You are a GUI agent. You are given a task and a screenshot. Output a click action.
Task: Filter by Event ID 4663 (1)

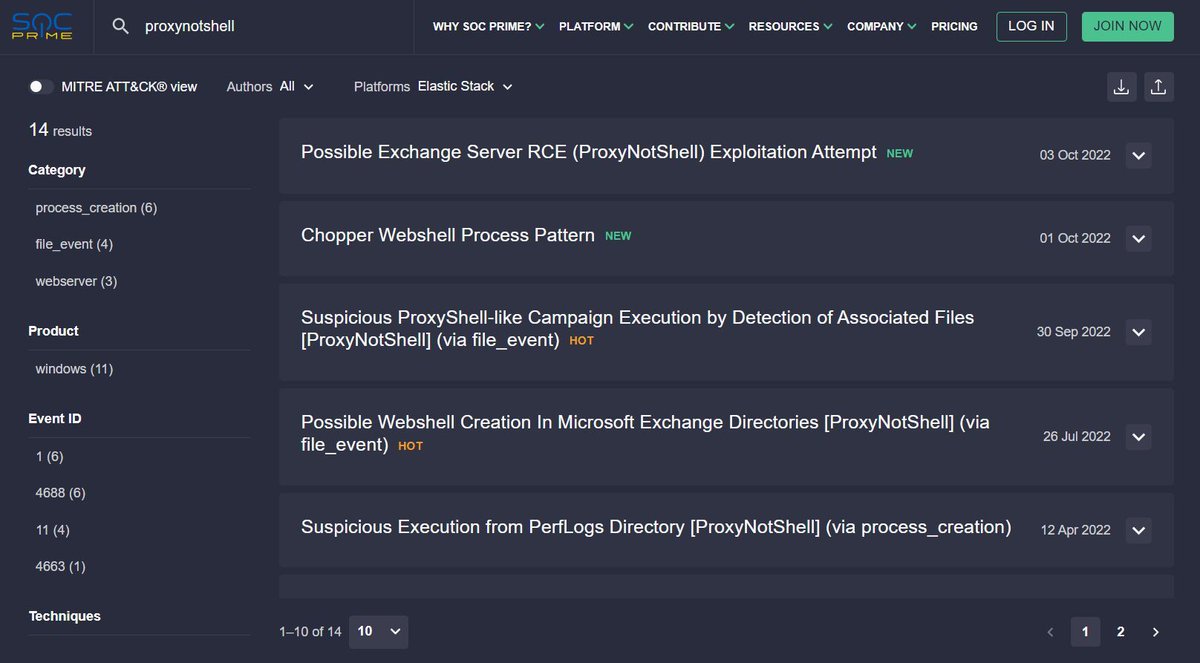coord(60,566)
